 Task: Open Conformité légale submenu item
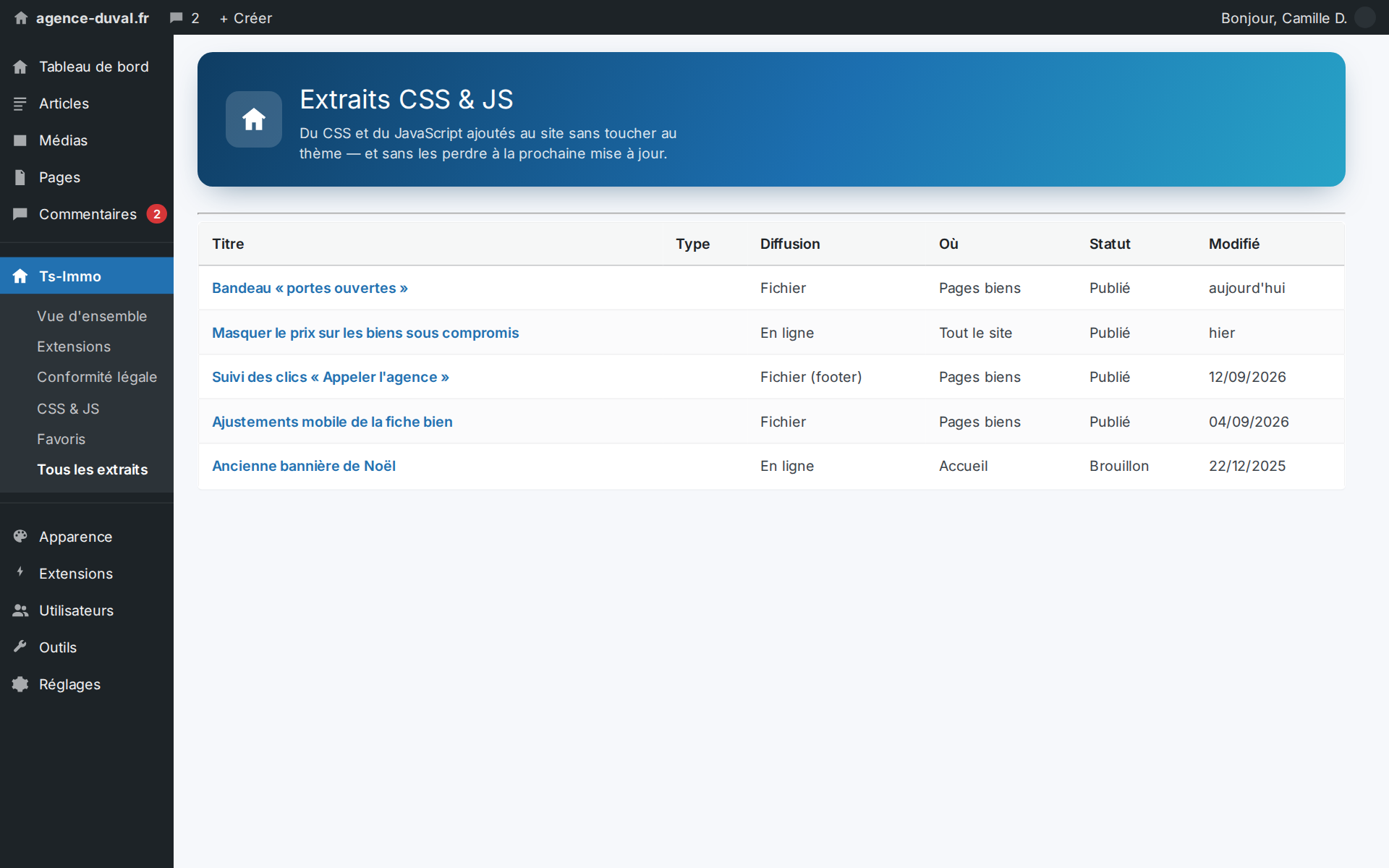97,377
